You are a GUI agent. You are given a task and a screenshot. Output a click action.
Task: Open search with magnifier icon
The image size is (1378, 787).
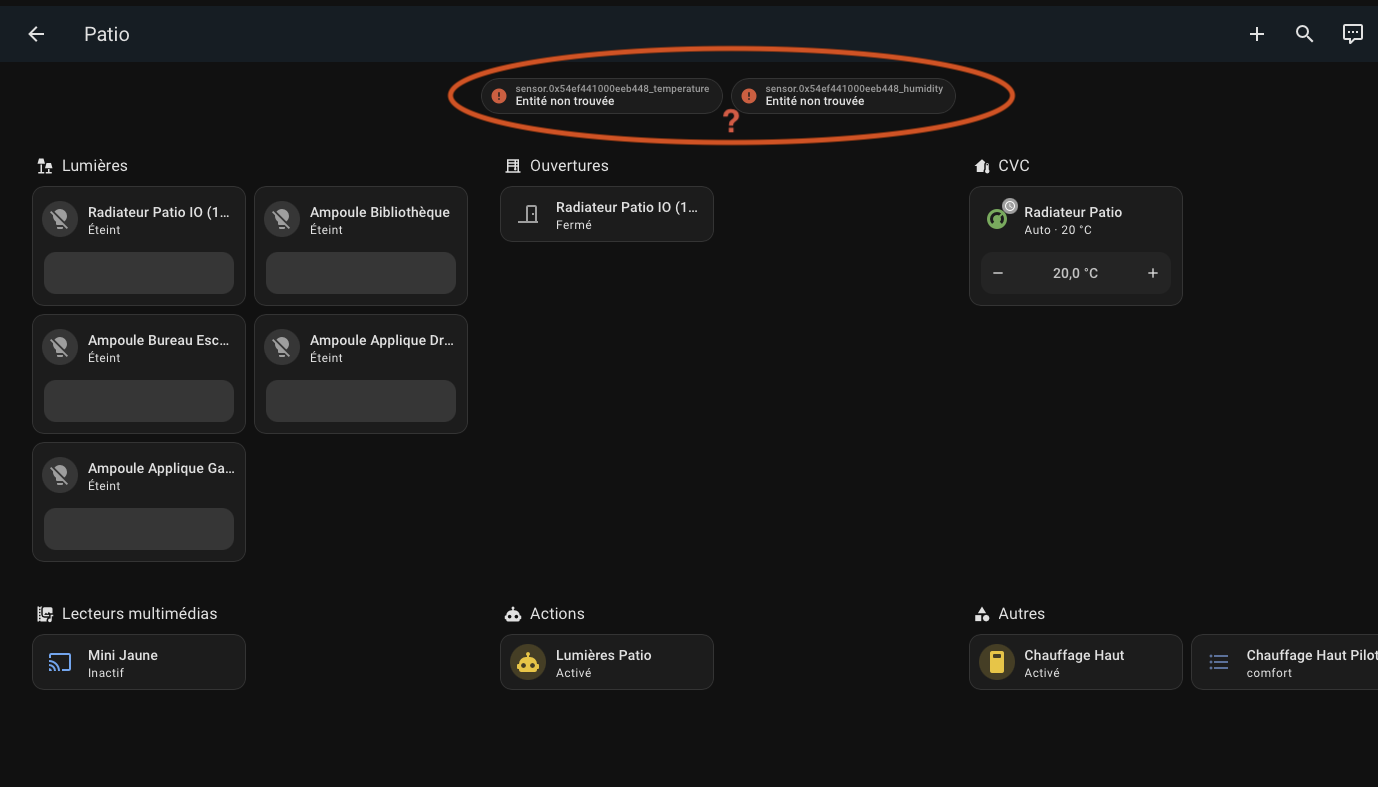click(x=1304, y=34)
